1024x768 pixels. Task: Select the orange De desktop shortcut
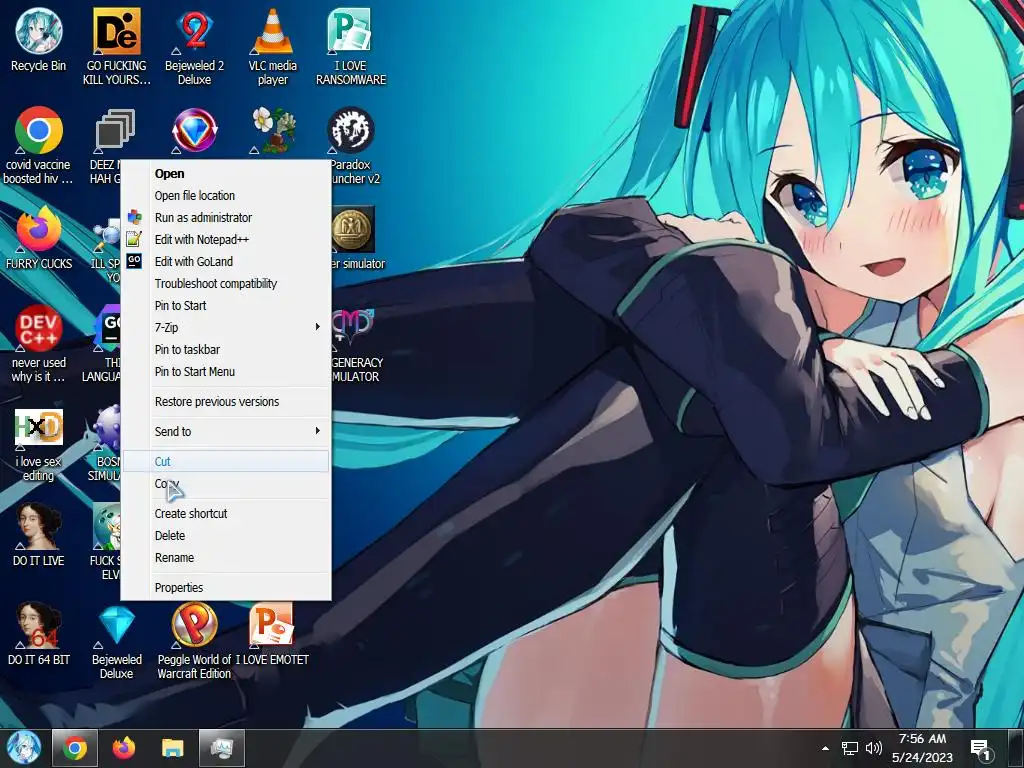[116, 47]
